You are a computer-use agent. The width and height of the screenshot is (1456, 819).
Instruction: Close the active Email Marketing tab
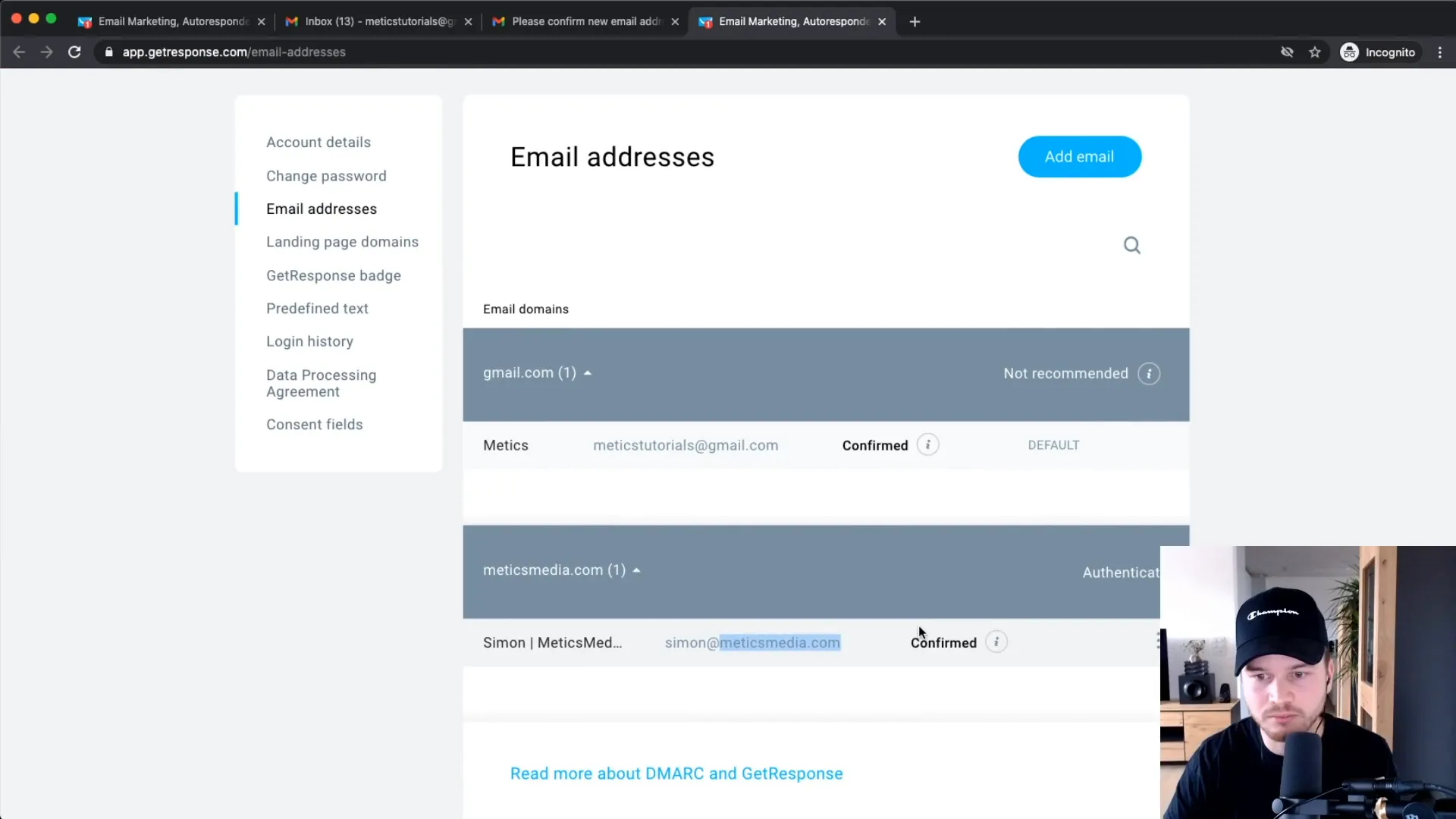coord(882,22)
